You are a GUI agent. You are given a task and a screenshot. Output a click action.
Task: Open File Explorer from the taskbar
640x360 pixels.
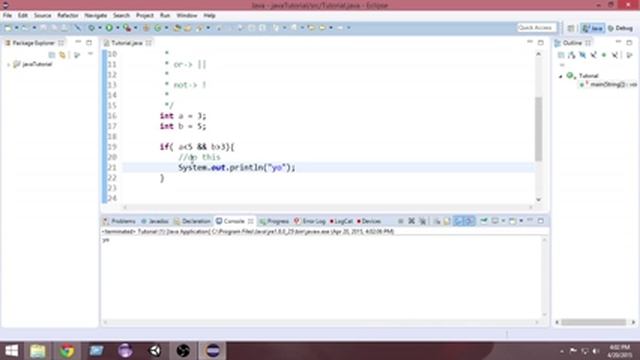tap(38, 351)
